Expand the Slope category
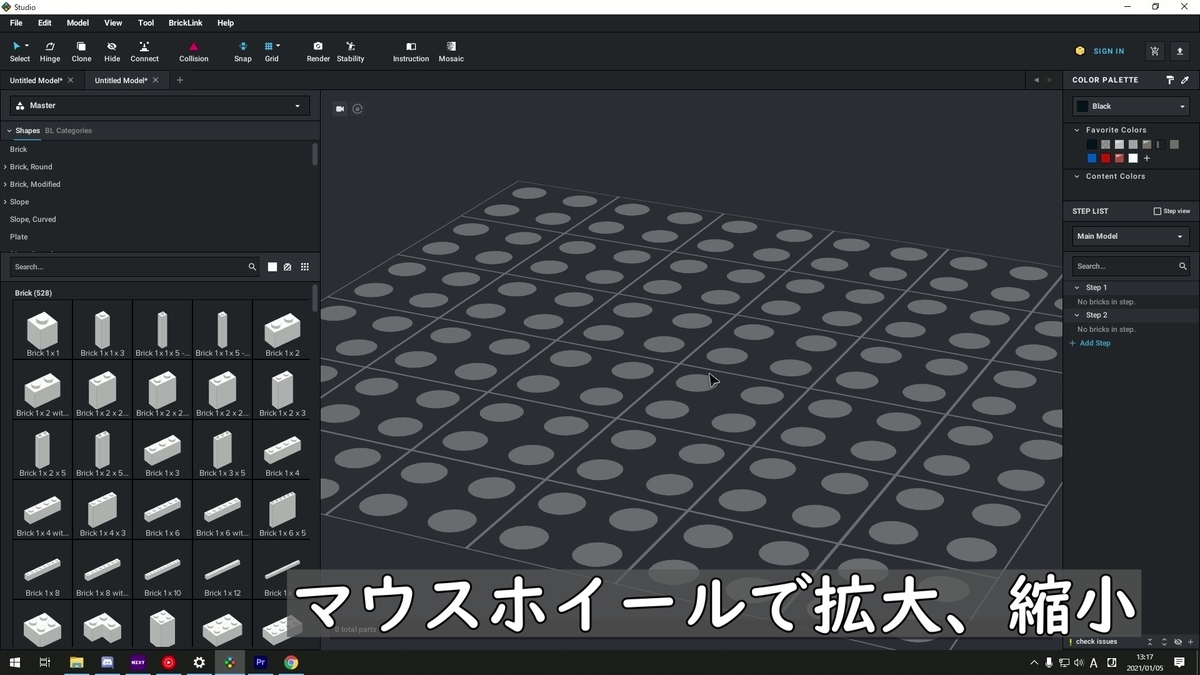The height and width of the screenshot is (675, 1200). coord(5,202)
